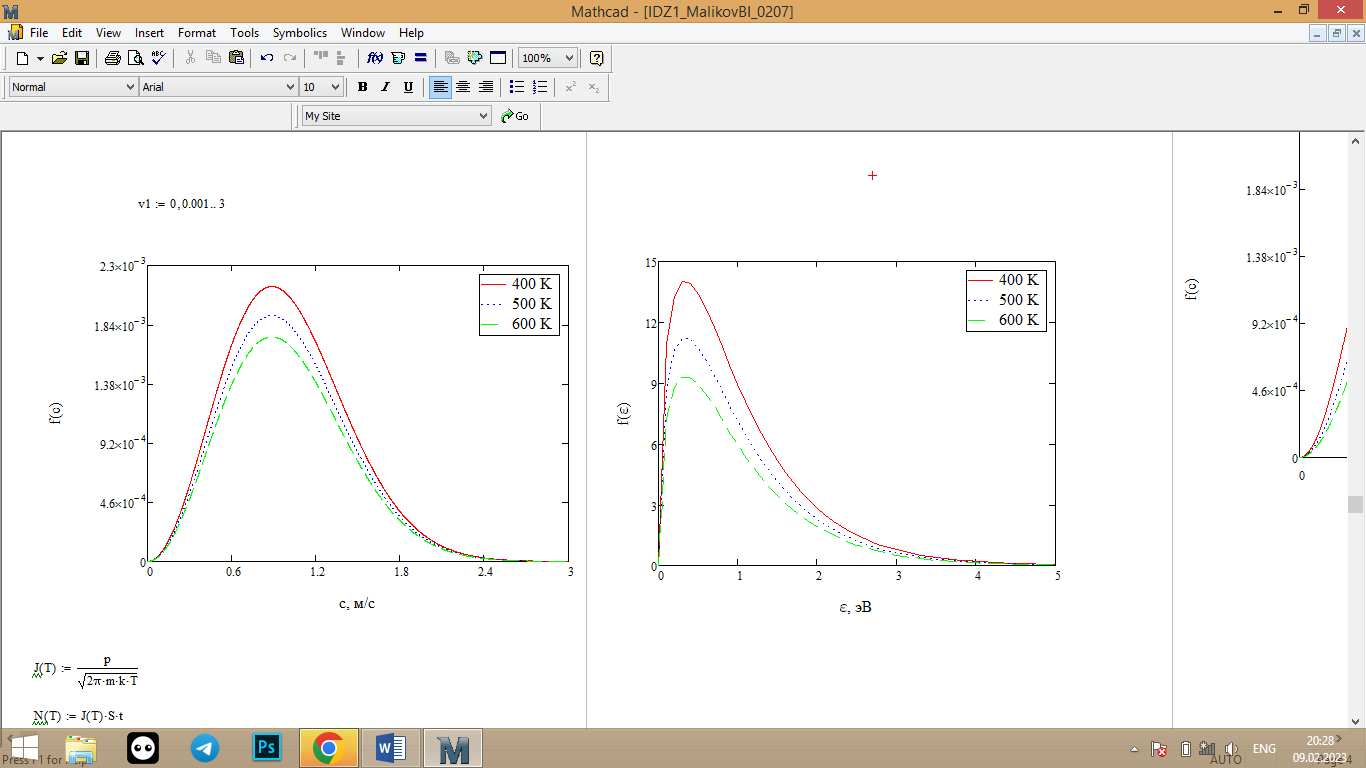Open the zoom 100% dropdown
The height and width of the screenshot is (768, 1366).
point(569,58)
